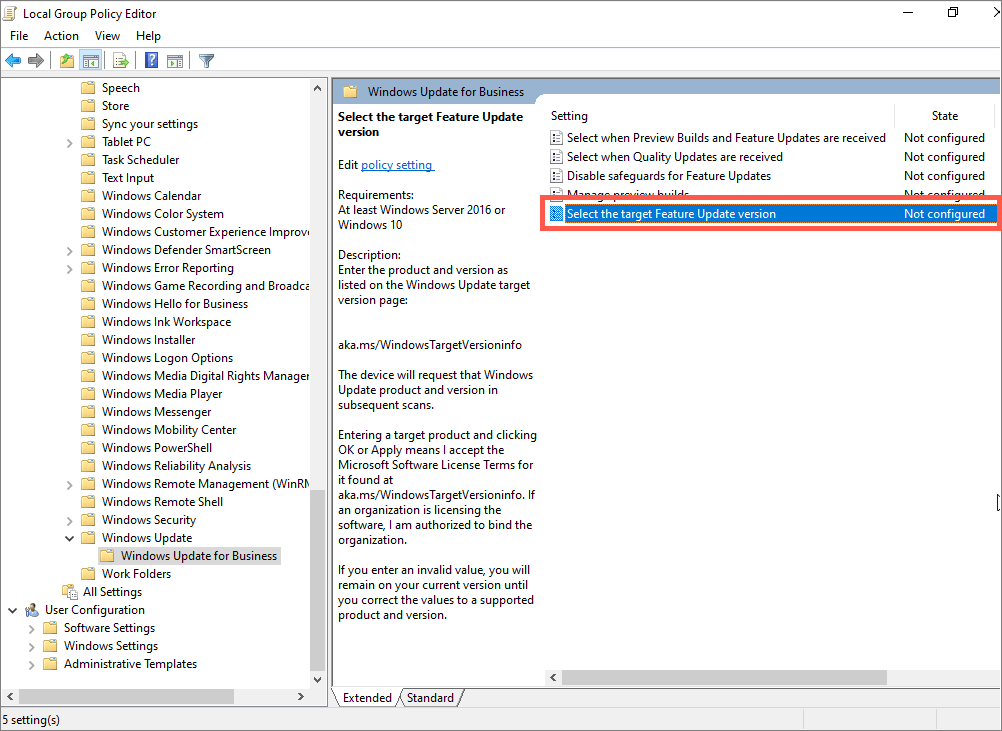Select the Windows Mobility Center folder
1002x731 pixels.
(169, 429)
